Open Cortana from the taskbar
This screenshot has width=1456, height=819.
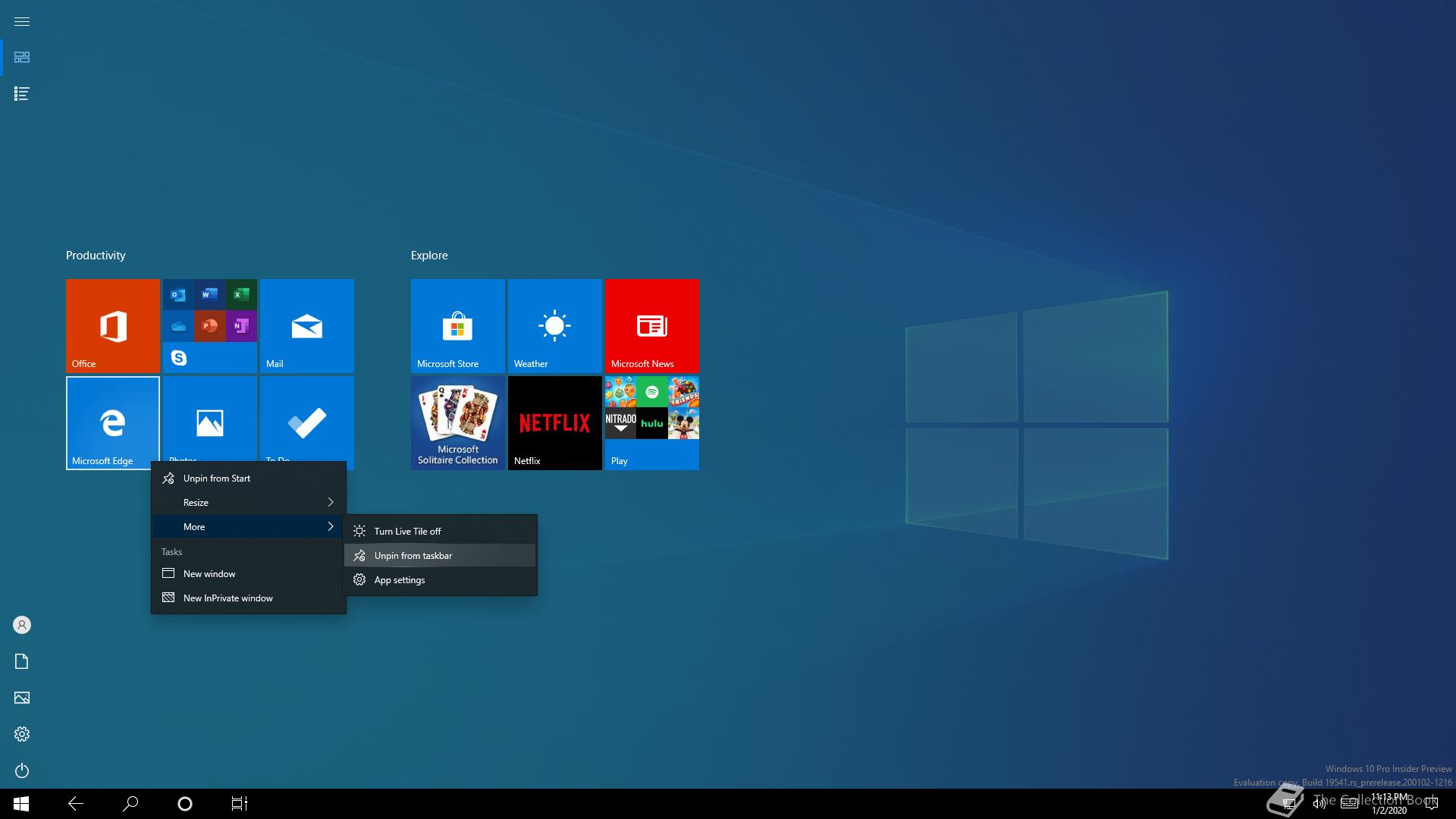click(x=185, y=804)
